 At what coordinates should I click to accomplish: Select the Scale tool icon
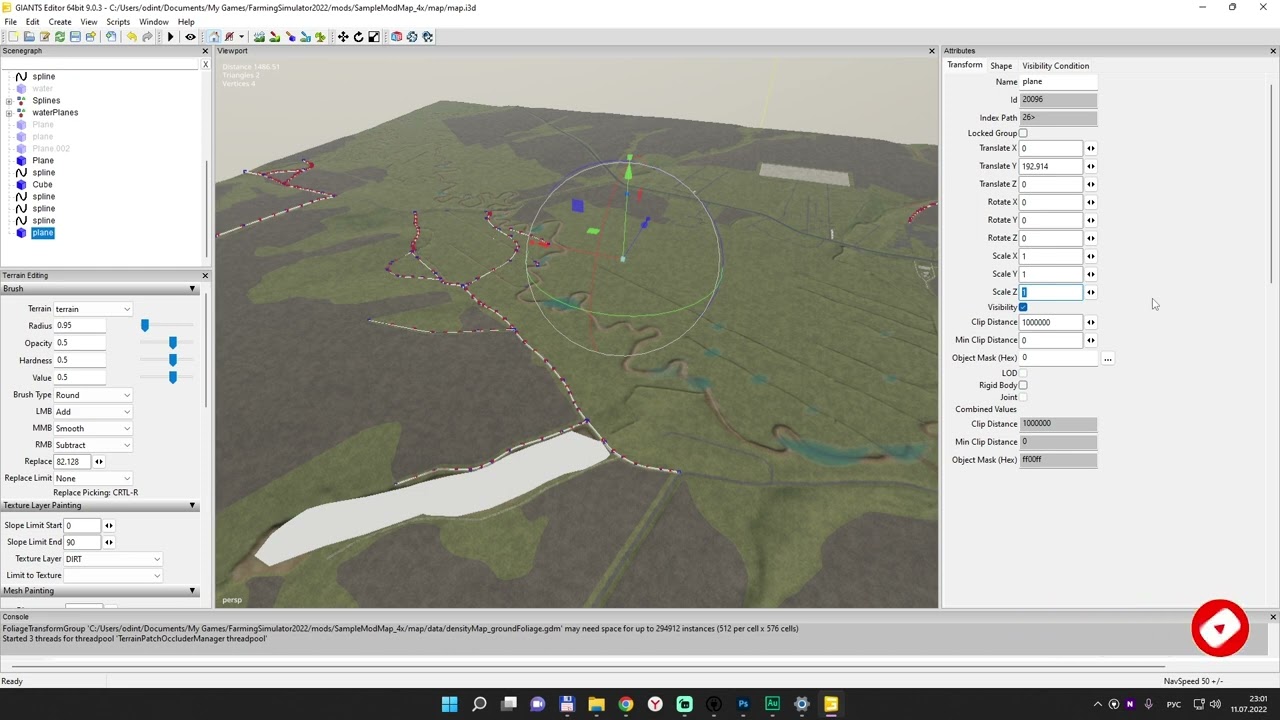coord(374,37)
